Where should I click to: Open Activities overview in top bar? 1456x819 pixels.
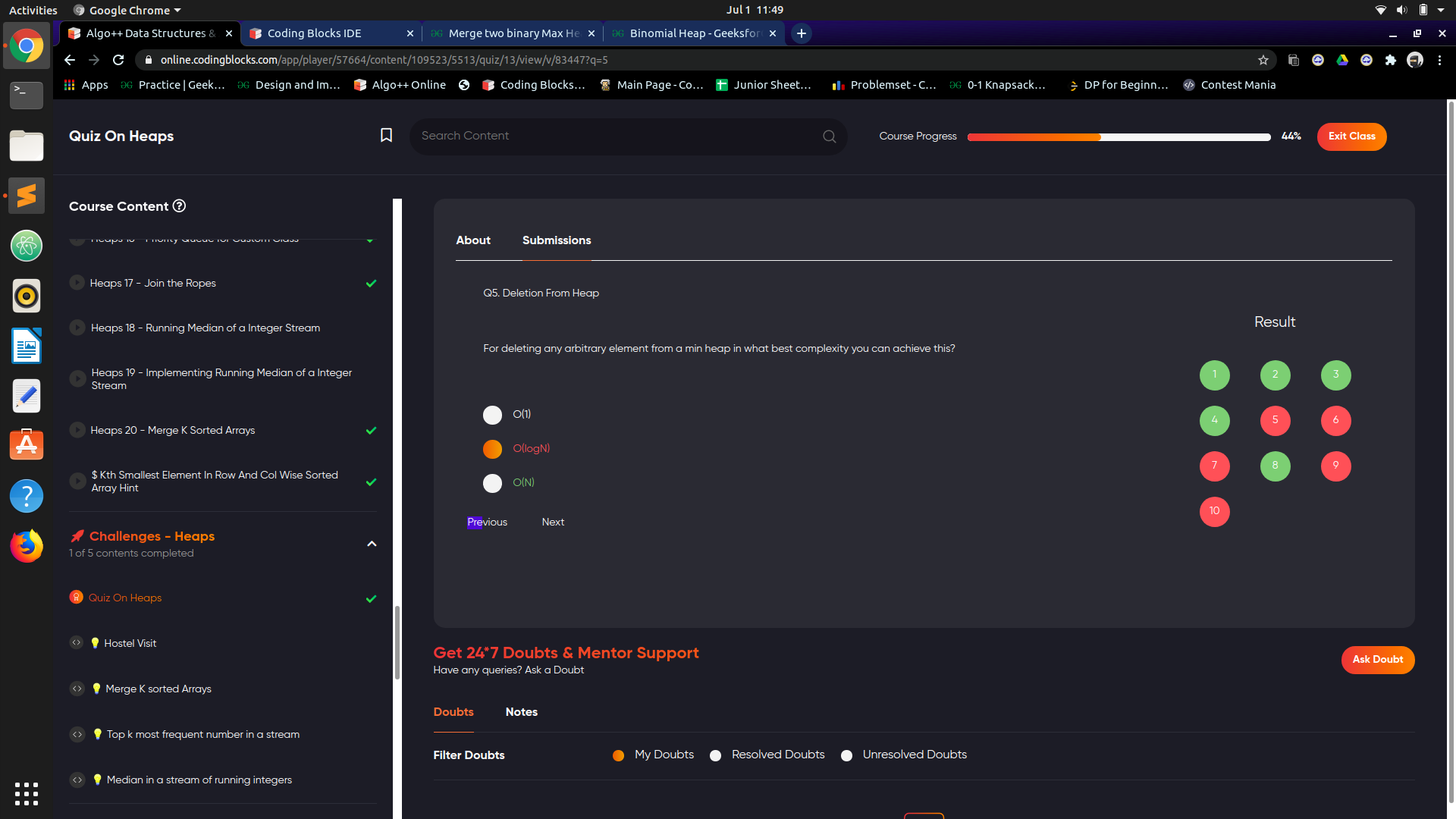tap(33, 10)
